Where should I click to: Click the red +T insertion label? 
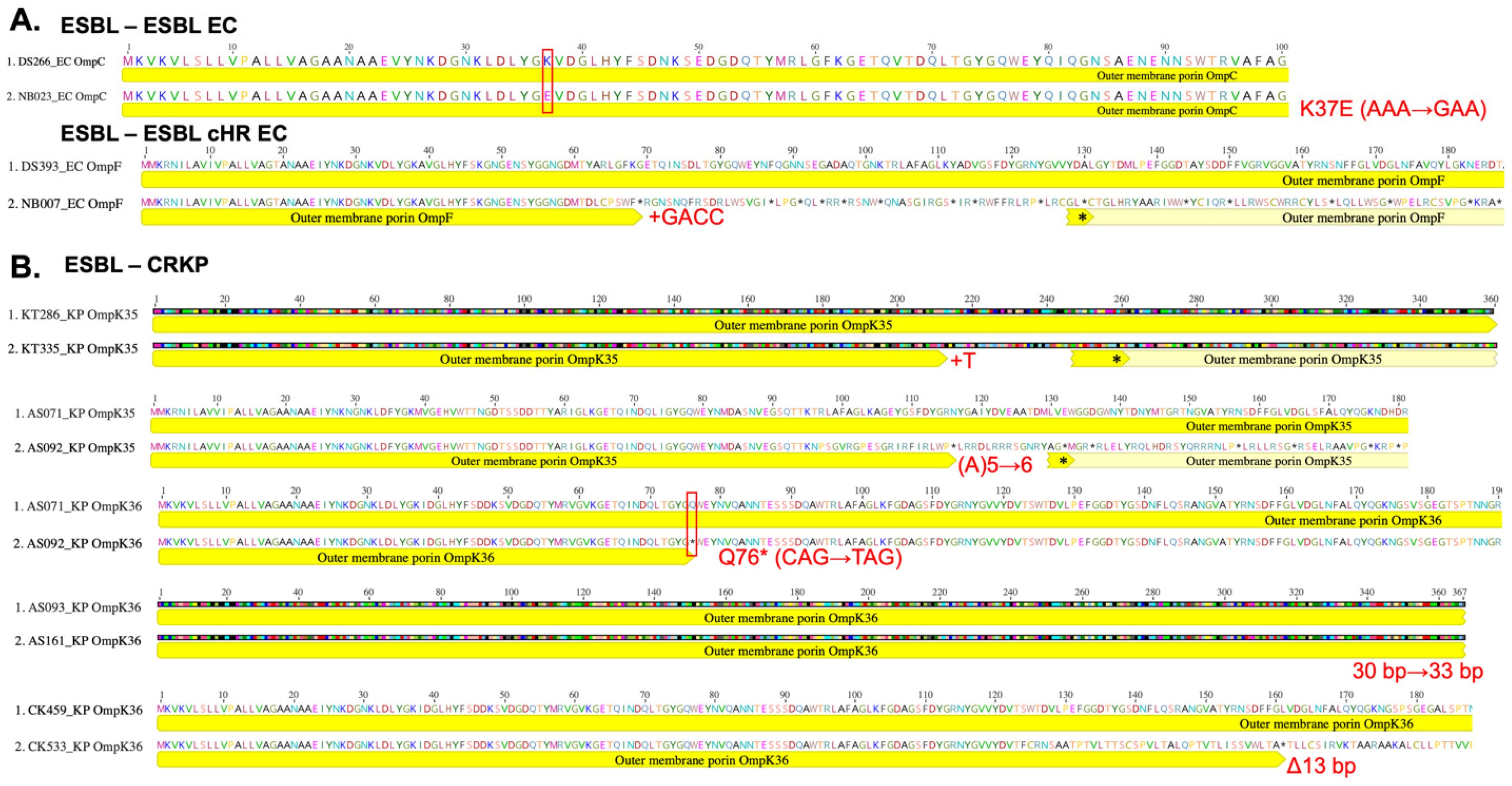point(963,361)
